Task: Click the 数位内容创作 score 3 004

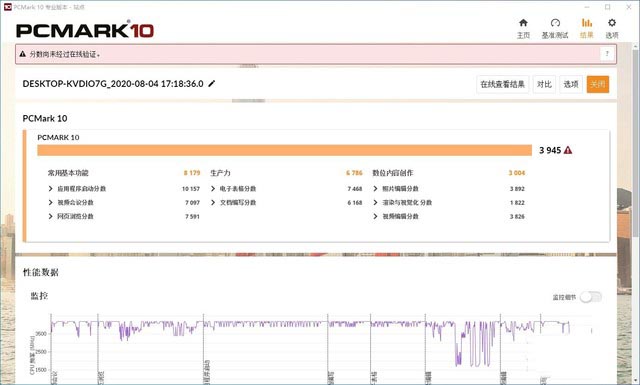Action: tap(517, 173)
